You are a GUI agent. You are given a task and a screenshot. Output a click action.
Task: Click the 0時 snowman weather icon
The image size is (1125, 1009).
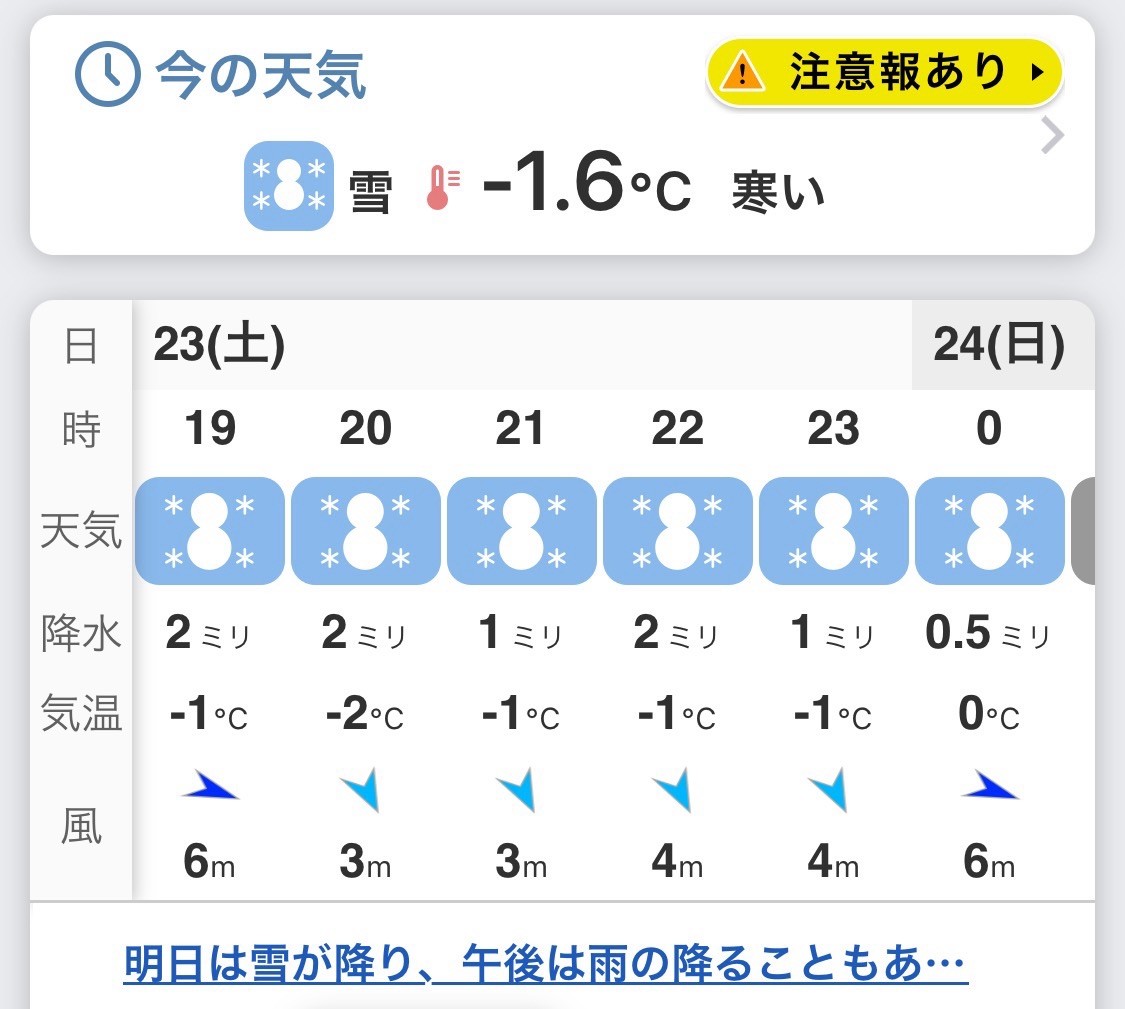point(990,530)
